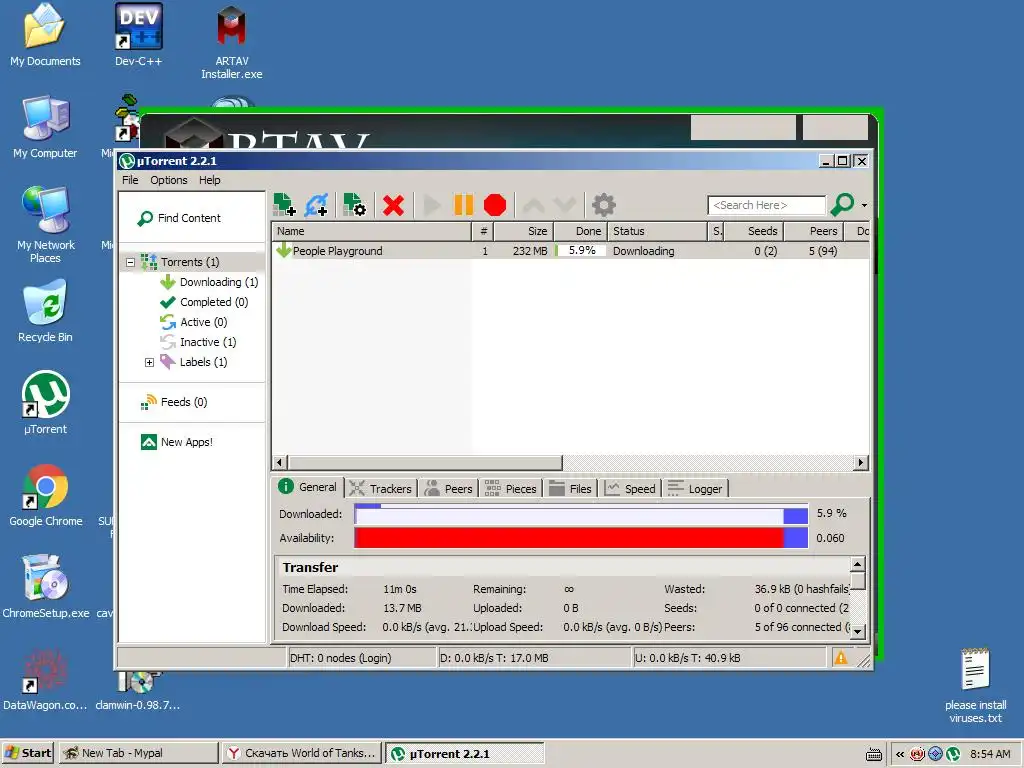Screen dimensions: 1024x768
Task: Sort by the Name column header
Action: tap(371, 231)
